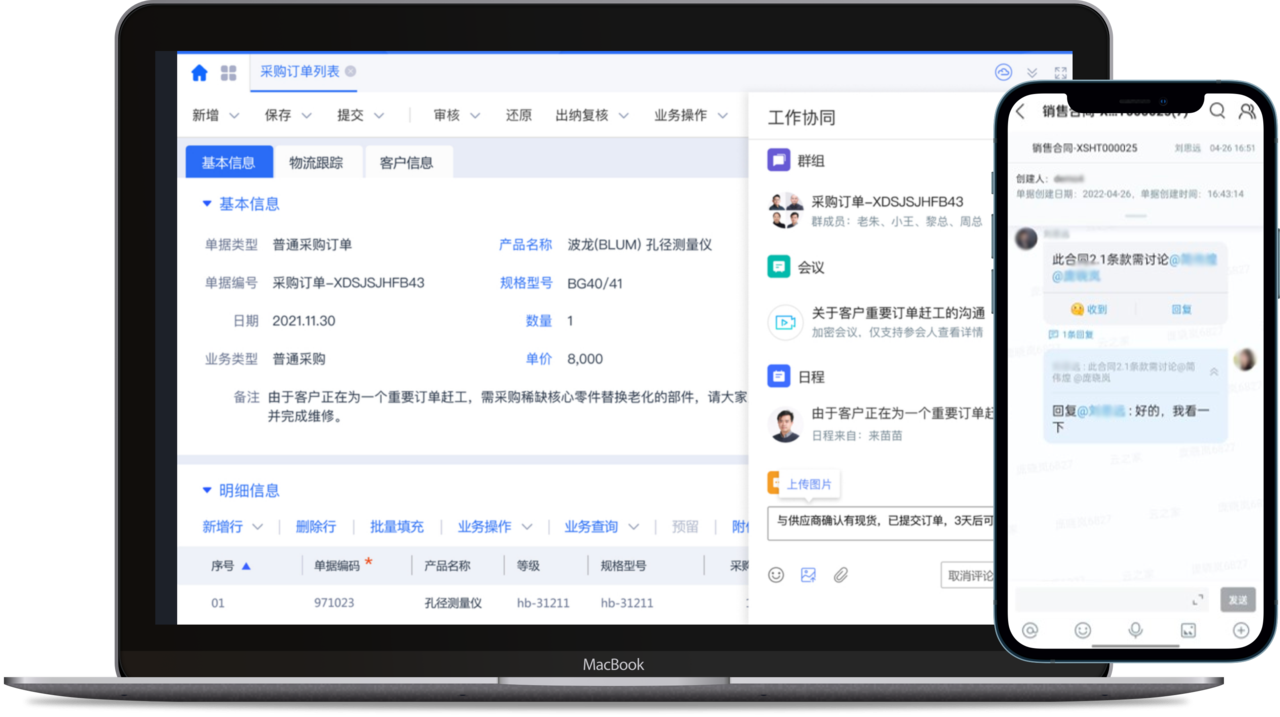Screen dimensions: 1280x717
Task: Open the 出纳复核 dropdown
Action: tap(592, 116)
